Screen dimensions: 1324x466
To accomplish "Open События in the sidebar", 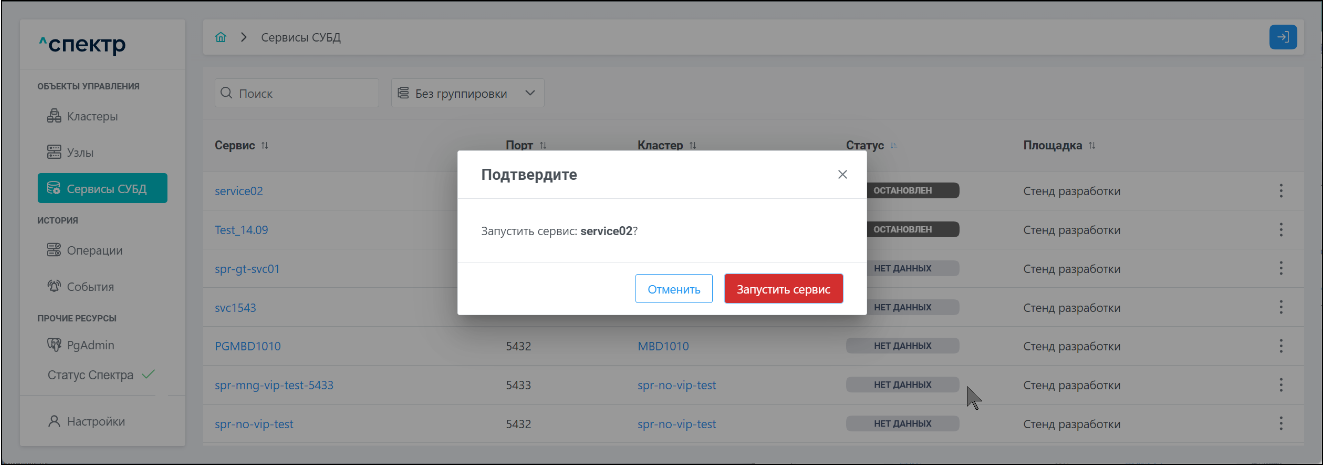I will pyautogui.click(x=90, y=287).
